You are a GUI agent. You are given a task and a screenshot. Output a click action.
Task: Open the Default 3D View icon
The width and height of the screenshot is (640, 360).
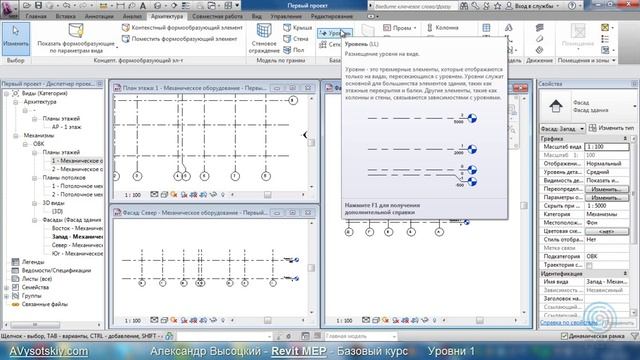click(x=157, y=6)
